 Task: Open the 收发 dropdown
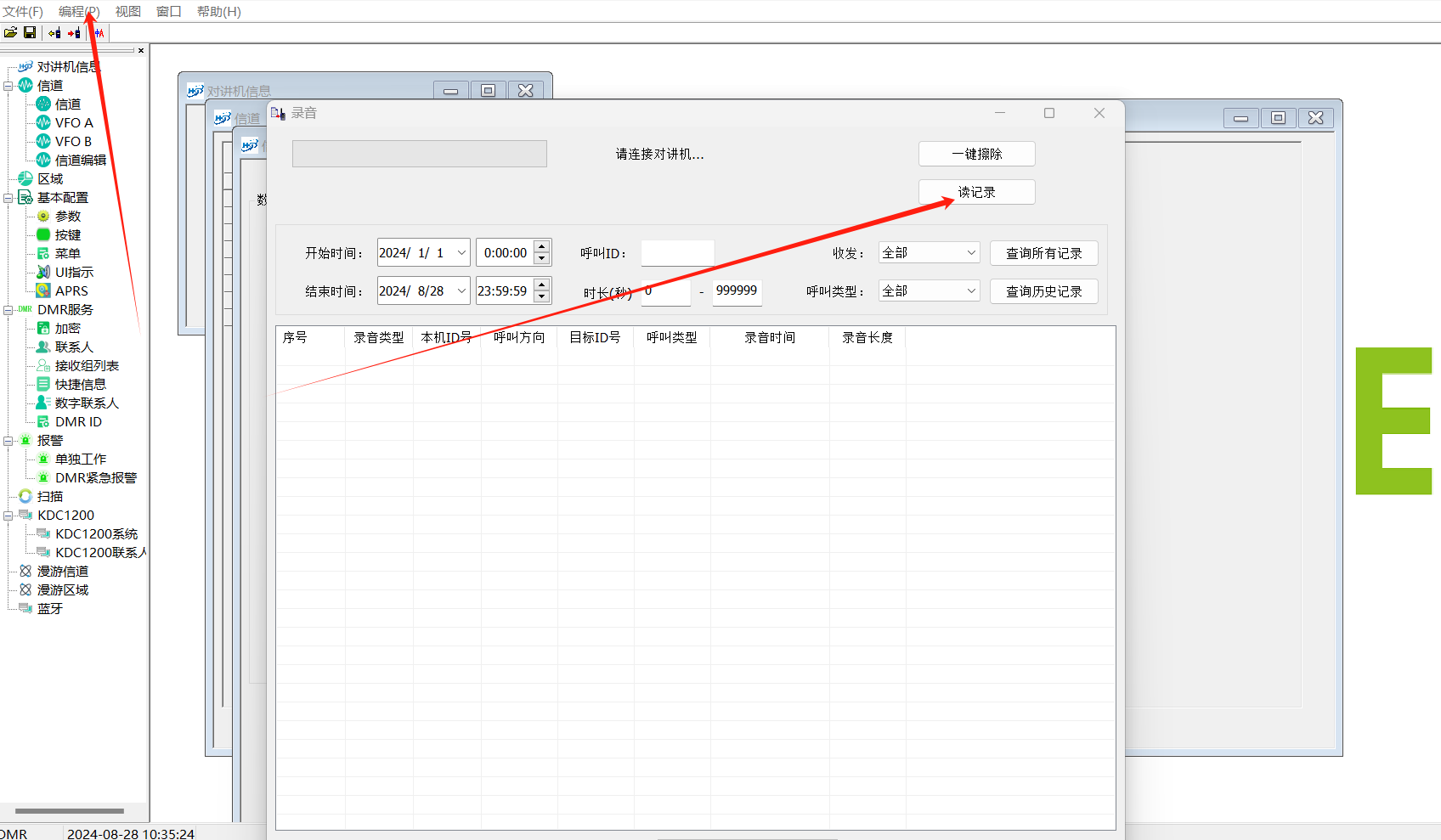click(x=929, y=253)
